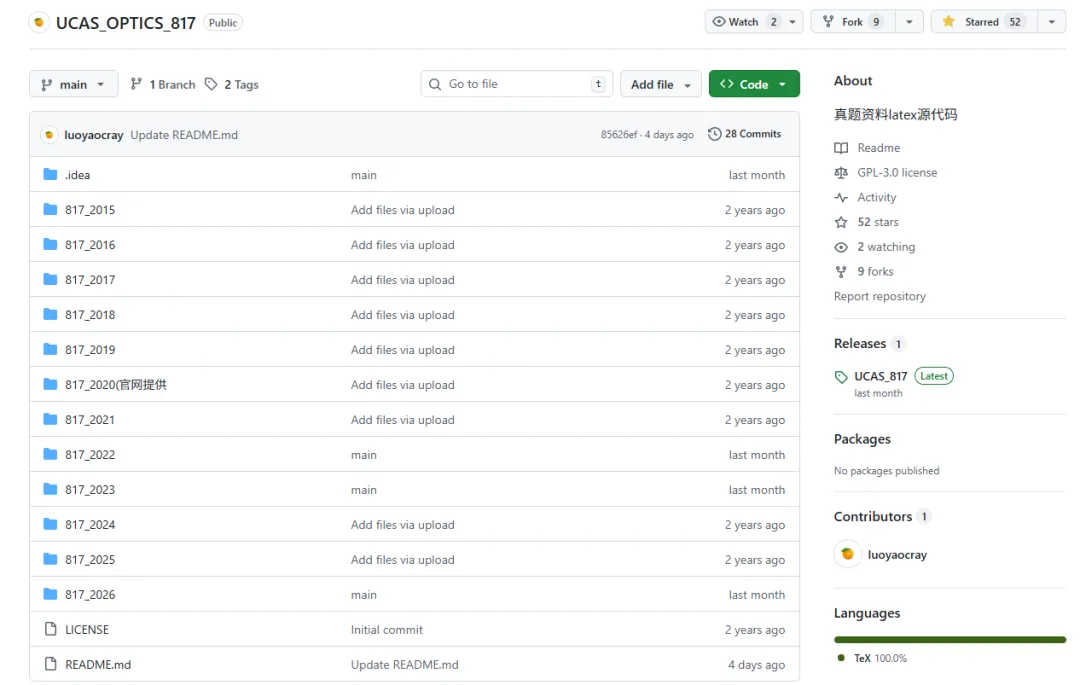Click the Fork button
The image size is (1080, 685).
[x=853, y=21]
